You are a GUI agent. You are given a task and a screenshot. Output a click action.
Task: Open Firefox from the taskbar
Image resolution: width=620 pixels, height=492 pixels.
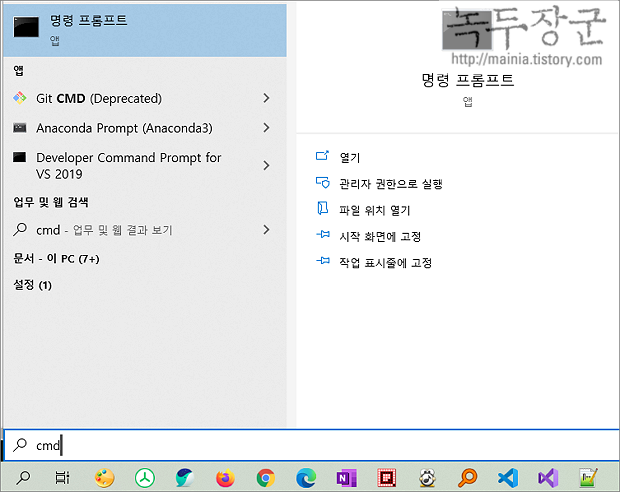coord(225,478)
